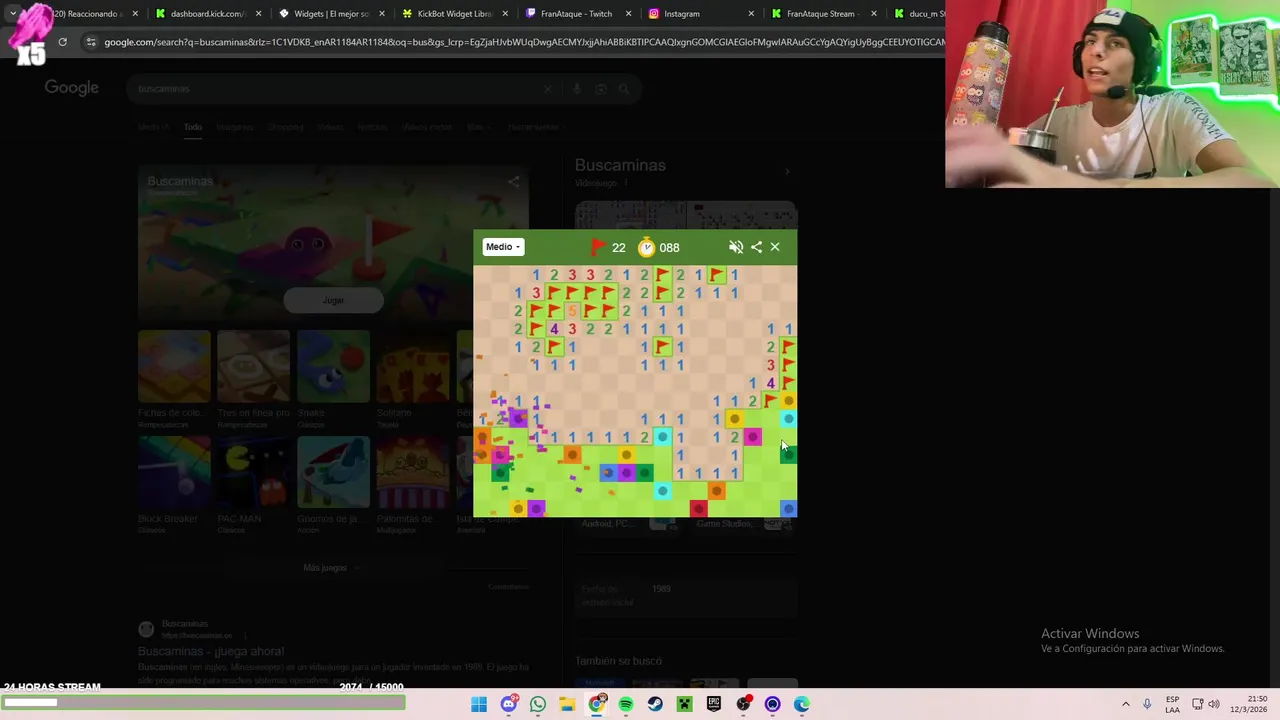Click the Chrome taskbar icon
This screenshot has width=1280, height=720.
pos(597,704)
